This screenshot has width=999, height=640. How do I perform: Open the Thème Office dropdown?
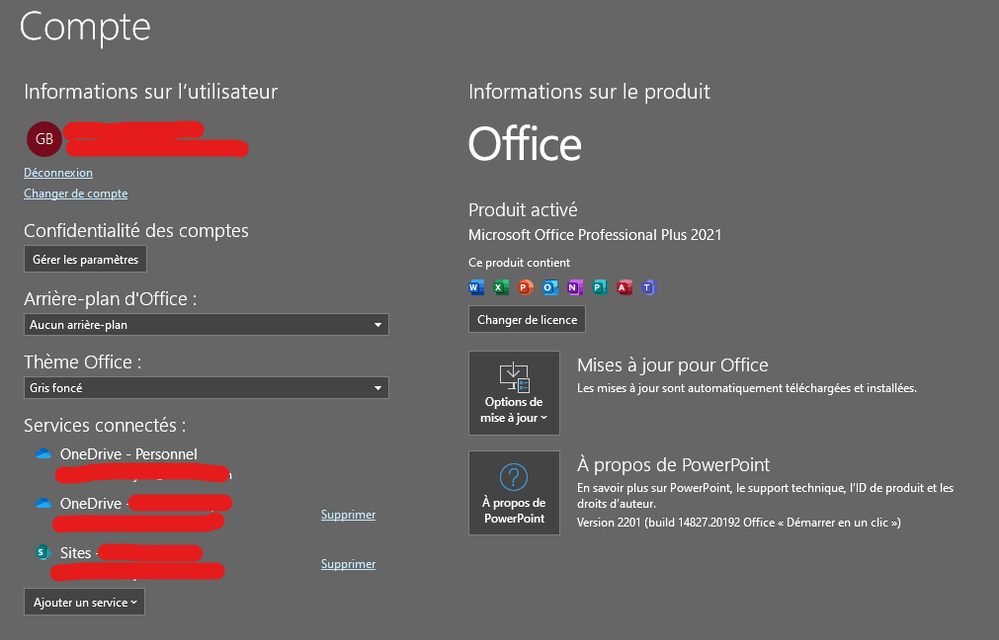tap(206, 388)
